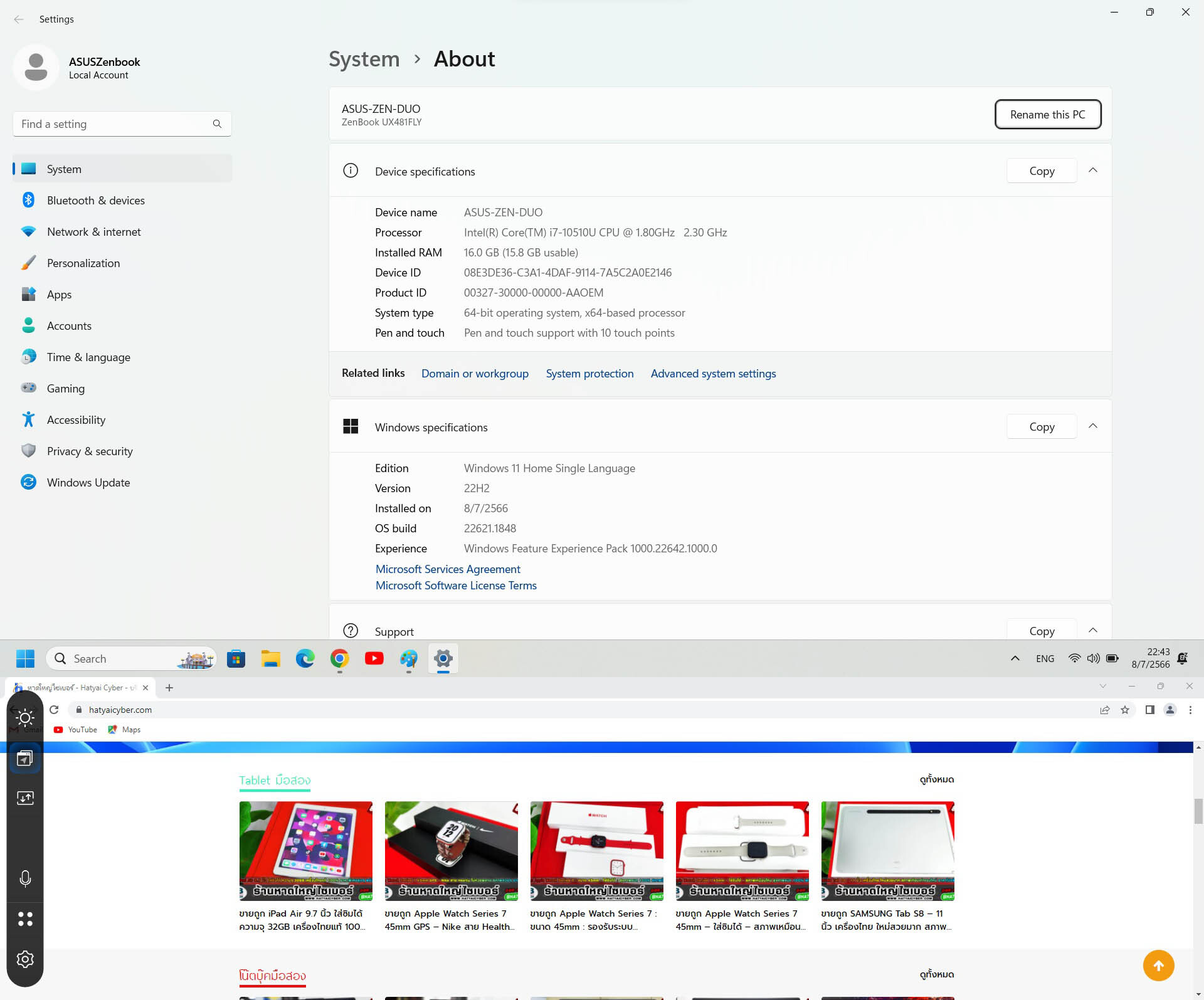Open Wi-Fi network tray icon
Screen dimensions: 1204x1000
[1074, 658]
